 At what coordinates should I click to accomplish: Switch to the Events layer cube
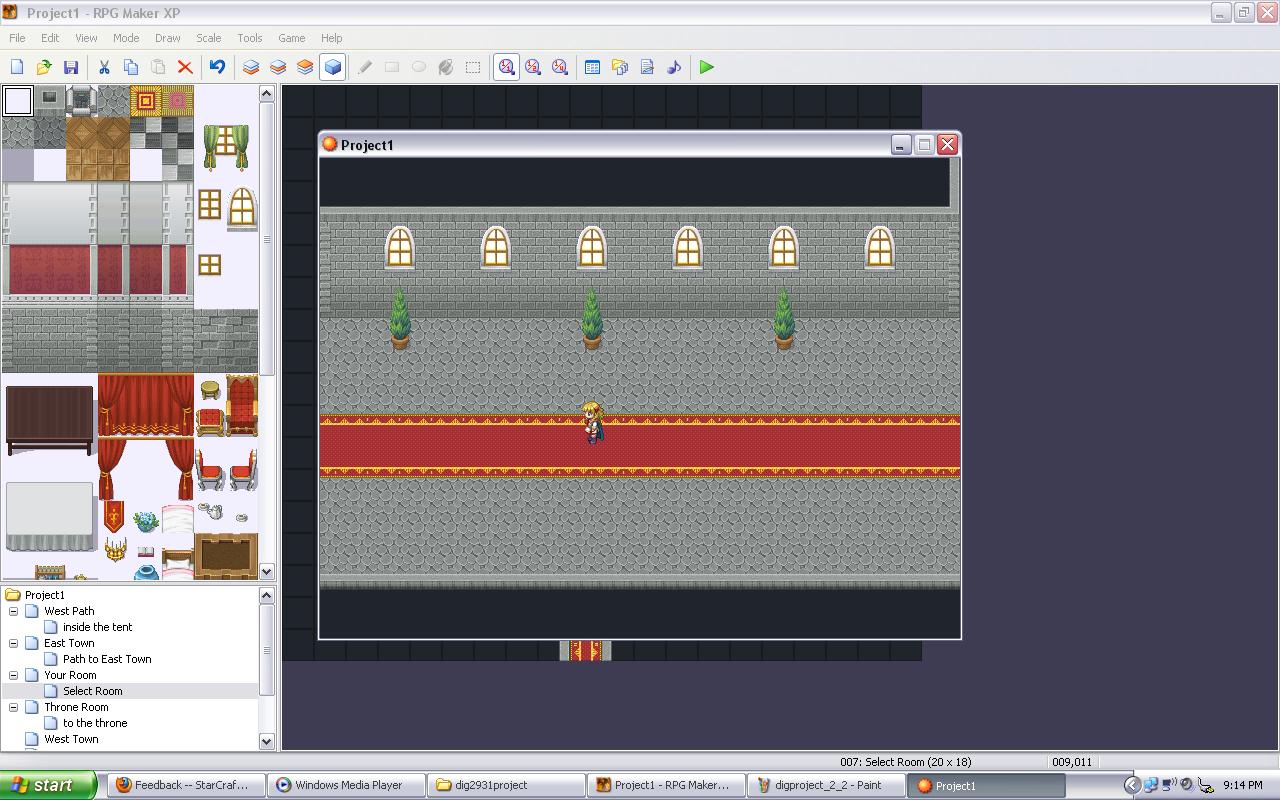(332, 67)
